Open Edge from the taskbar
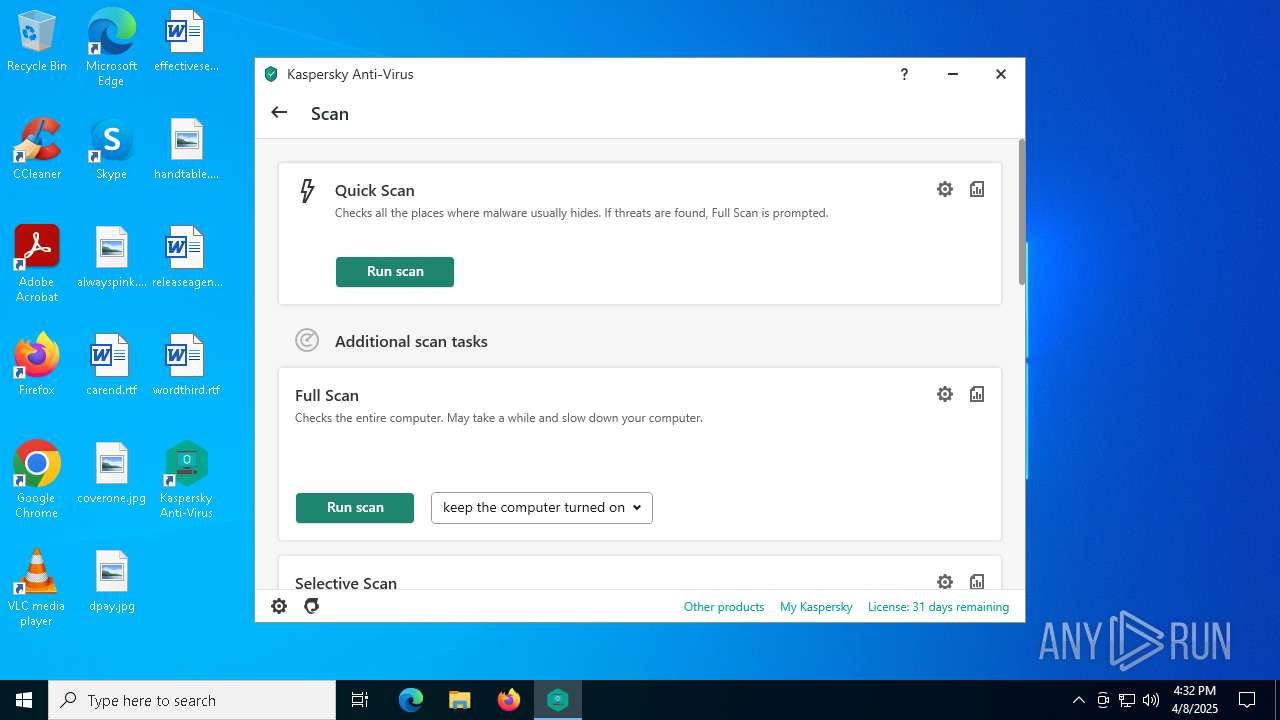 411,700
